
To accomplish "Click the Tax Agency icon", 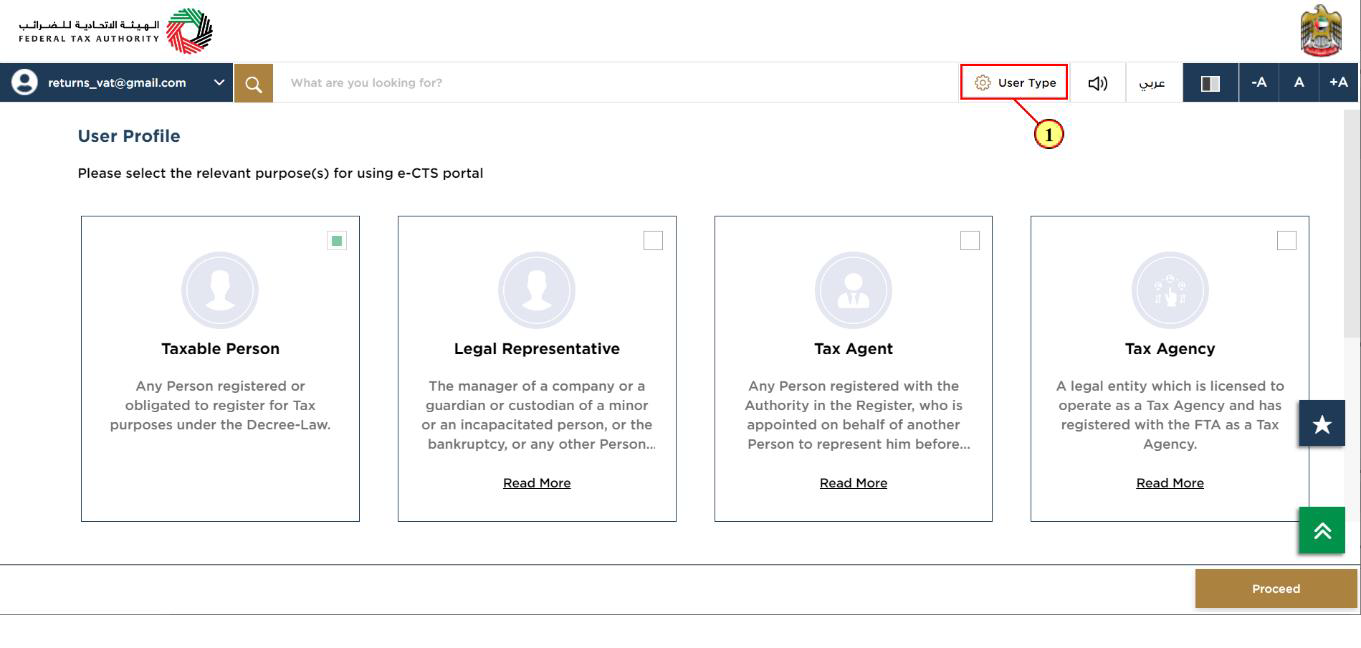I will pos(1170,289).
